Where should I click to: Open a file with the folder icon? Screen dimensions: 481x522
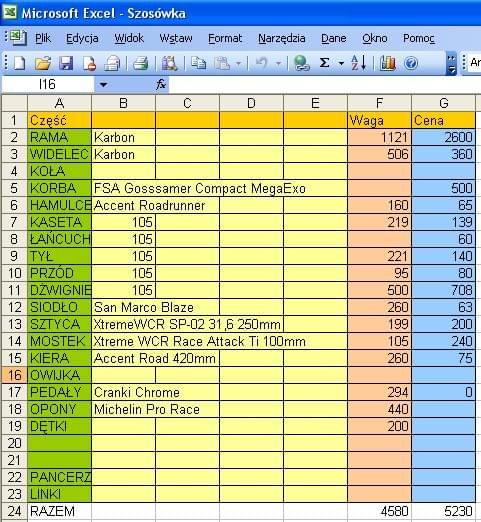coord(43,63)
